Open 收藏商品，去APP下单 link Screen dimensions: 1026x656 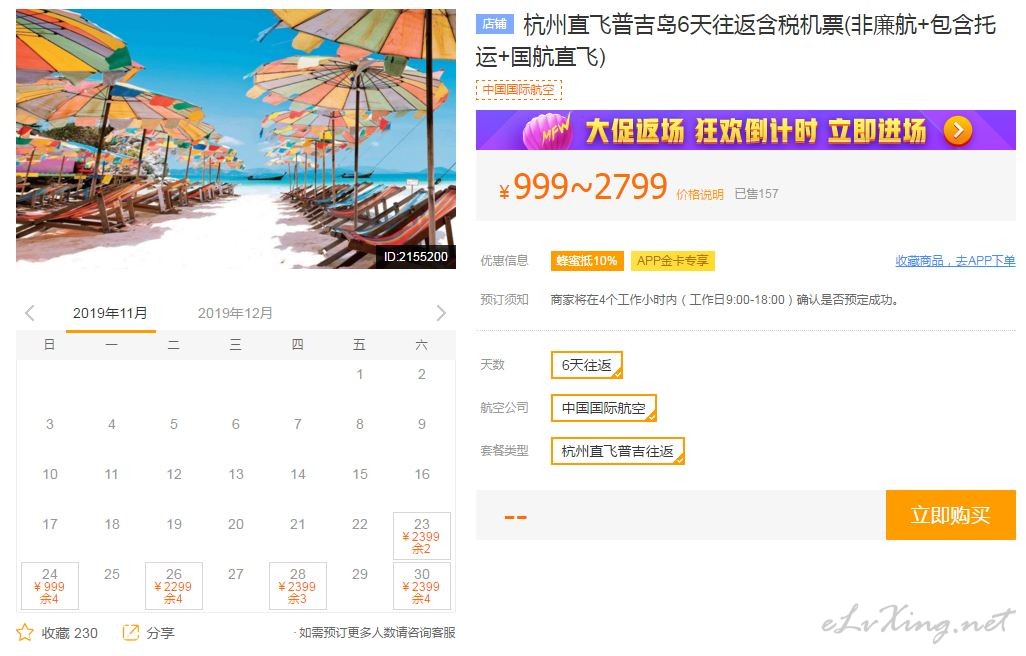pyautogui.click(x=955, y=261)
